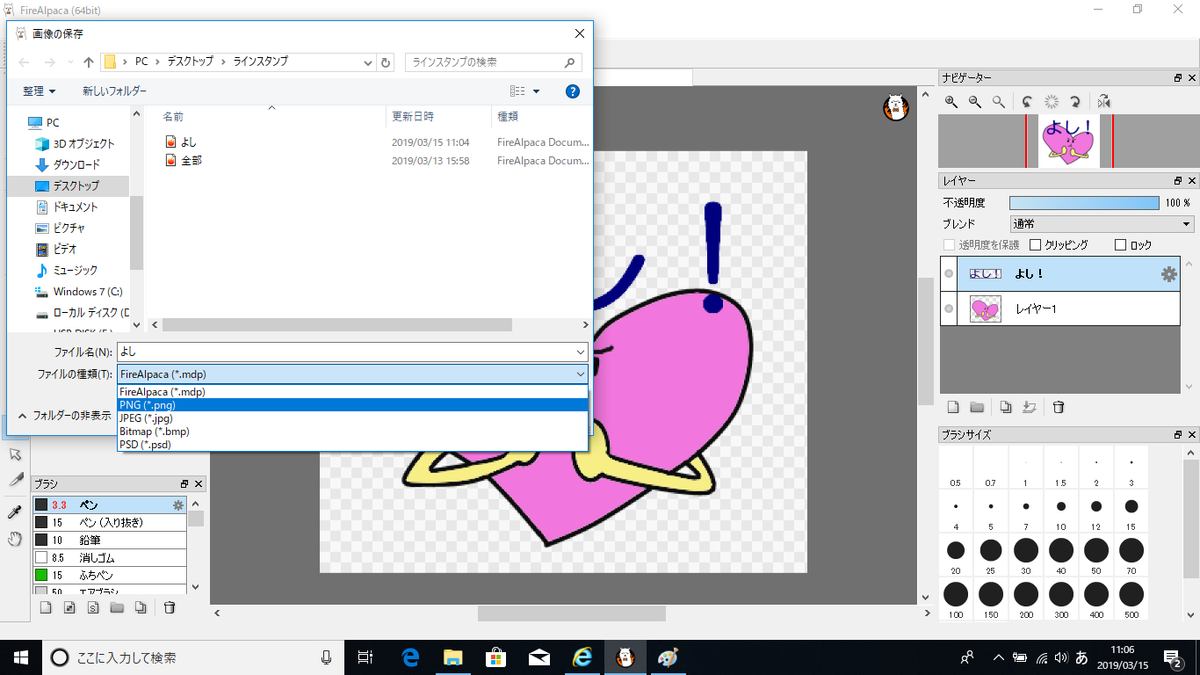Open help in save dialog
The height and width of the screenshot is (675, 1200).
[573, 91]
